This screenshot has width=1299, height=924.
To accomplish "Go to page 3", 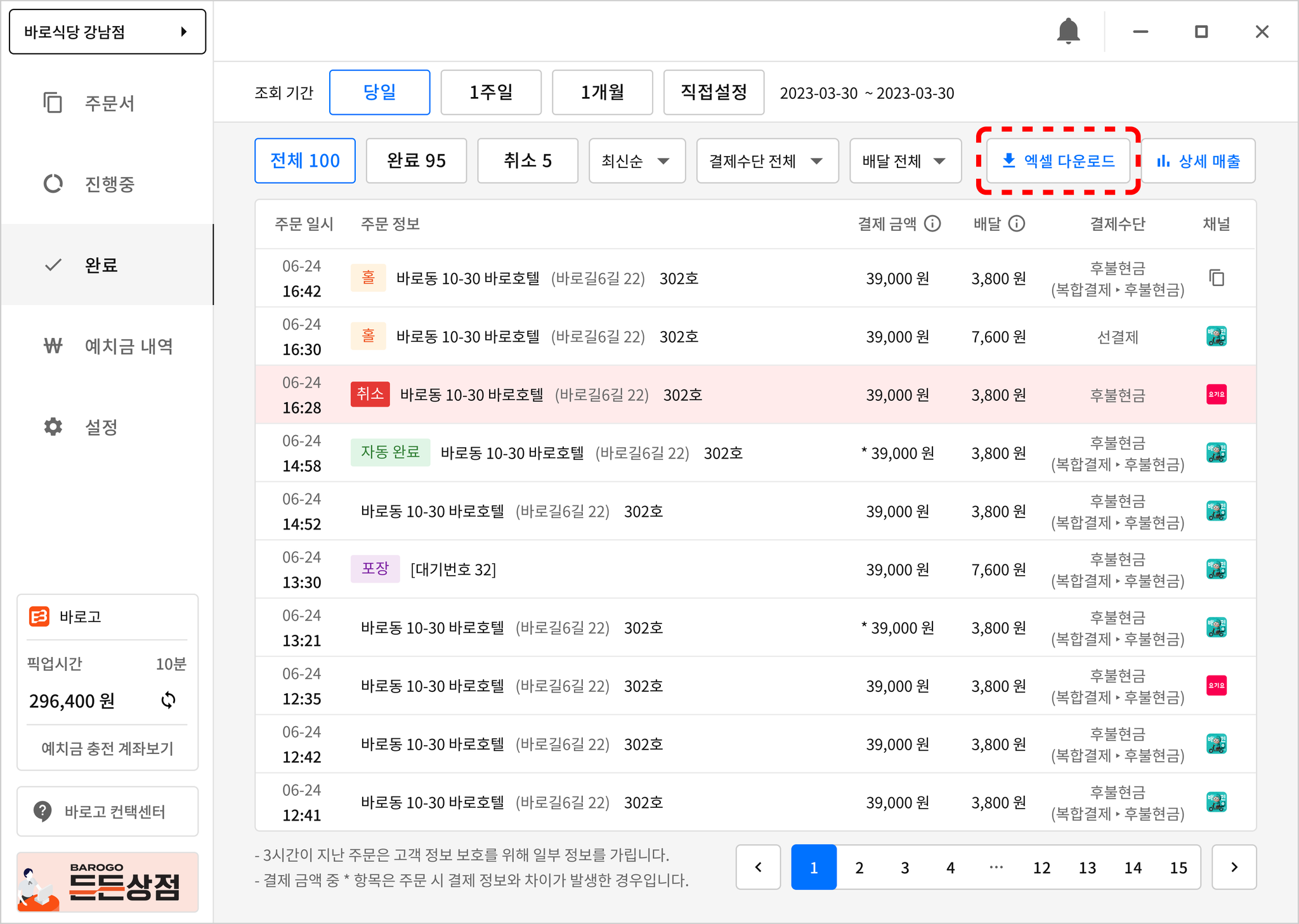I will tap(905, 868).
